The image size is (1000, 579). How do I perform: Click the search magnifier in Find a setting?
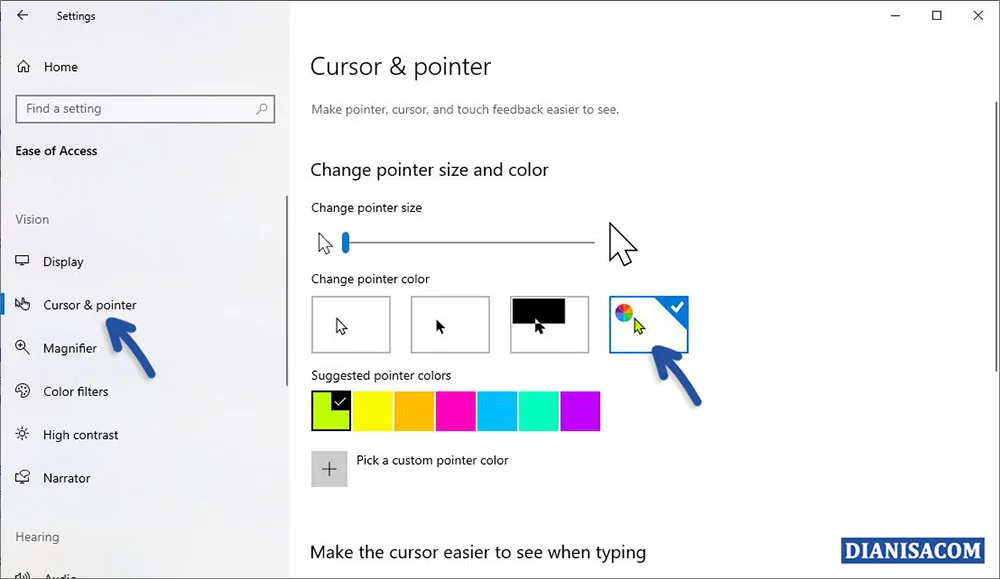pos(260,109)
